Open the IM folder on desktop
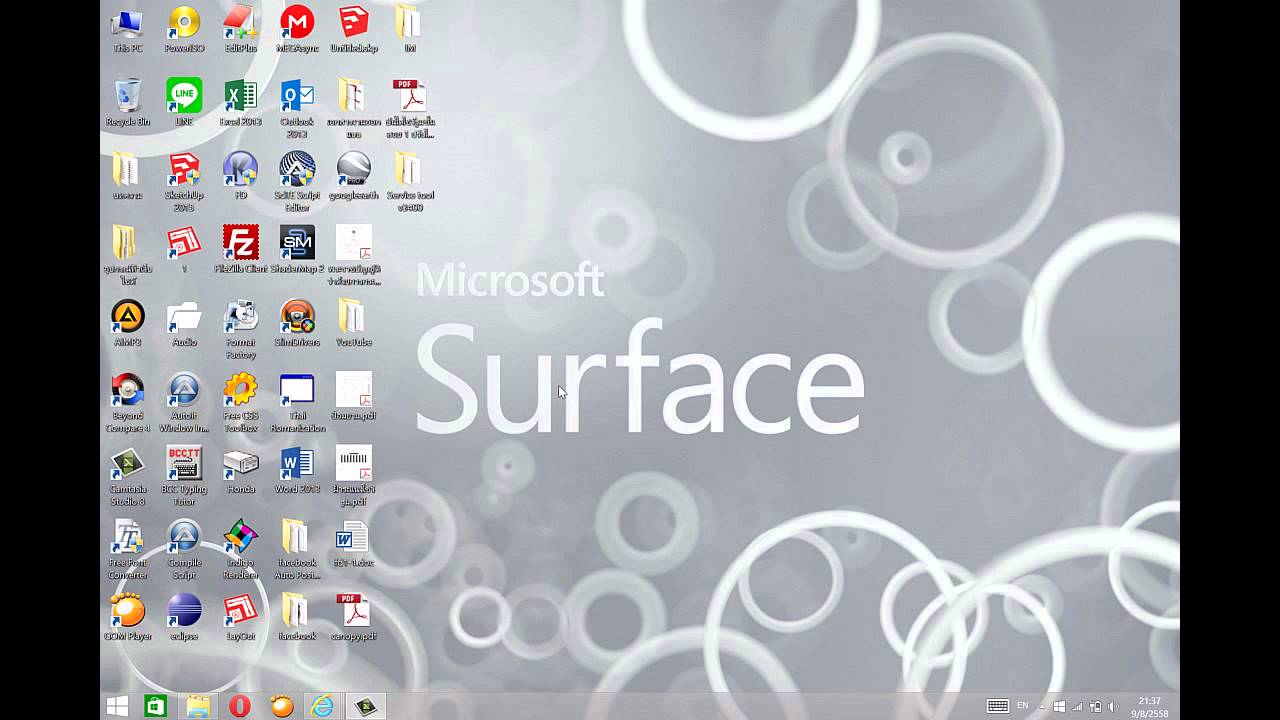 410,29
